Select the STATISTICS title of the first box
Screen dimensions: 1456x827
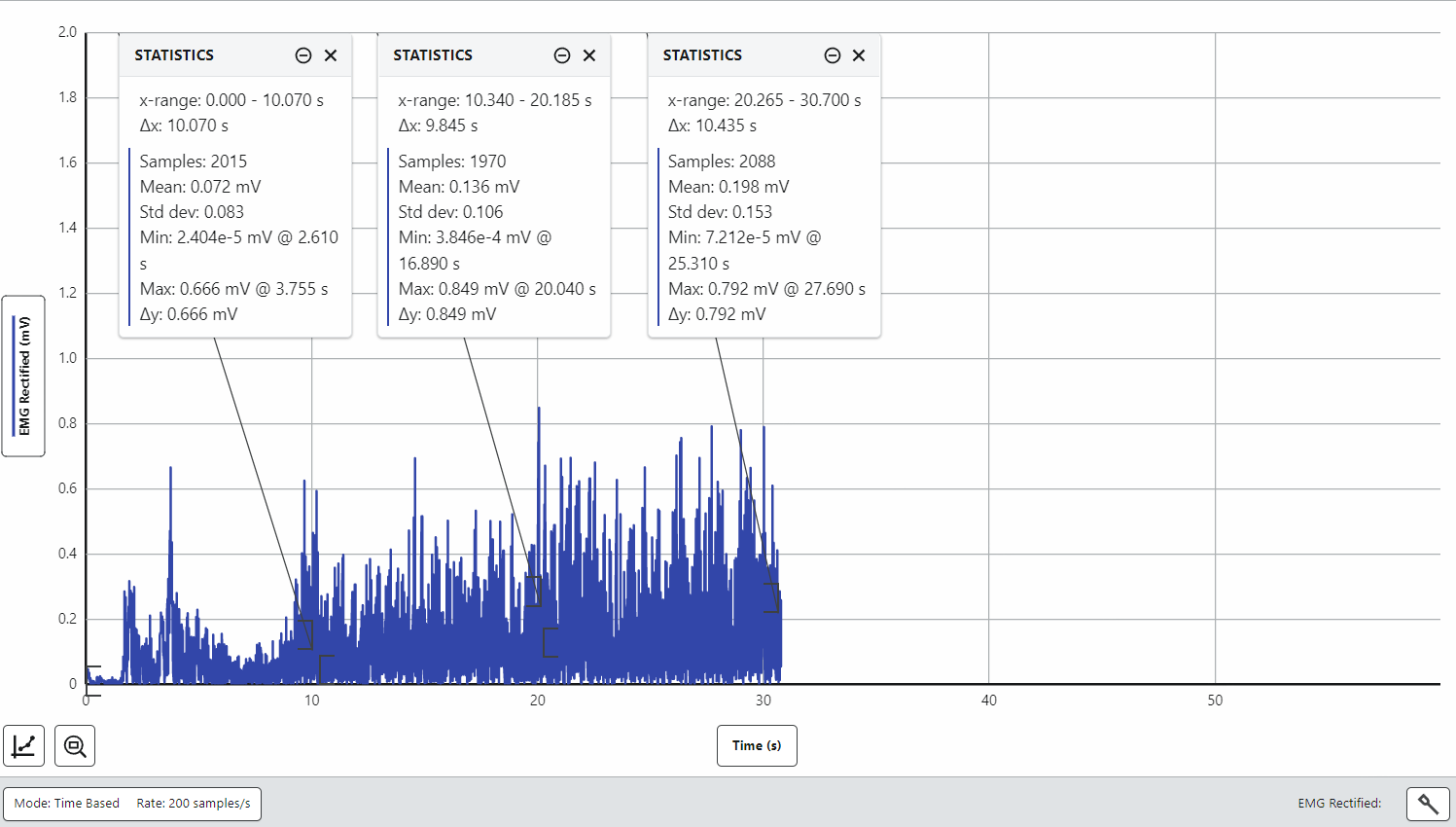pos(174,55)
